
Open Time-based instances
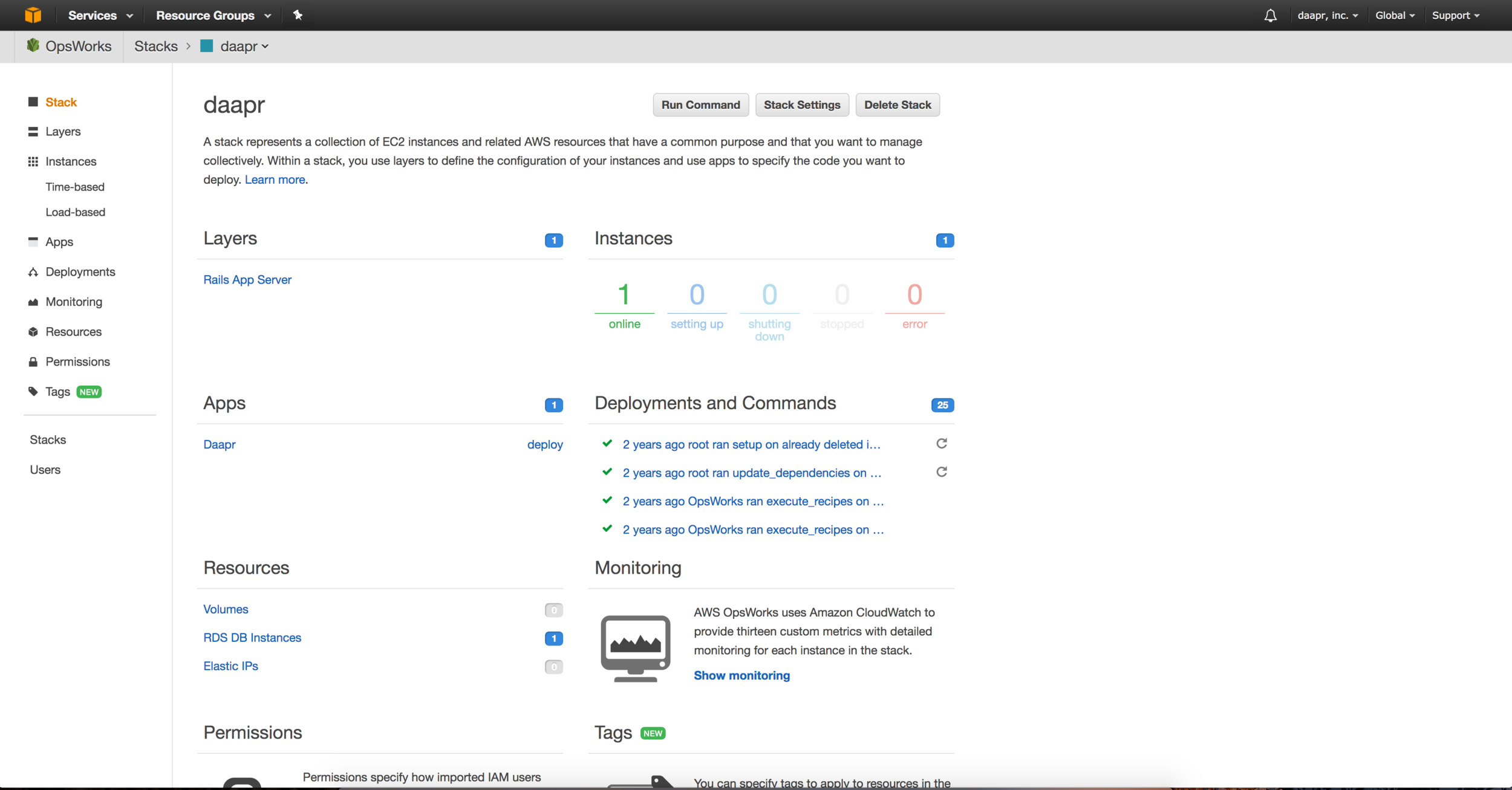point(75,187)
